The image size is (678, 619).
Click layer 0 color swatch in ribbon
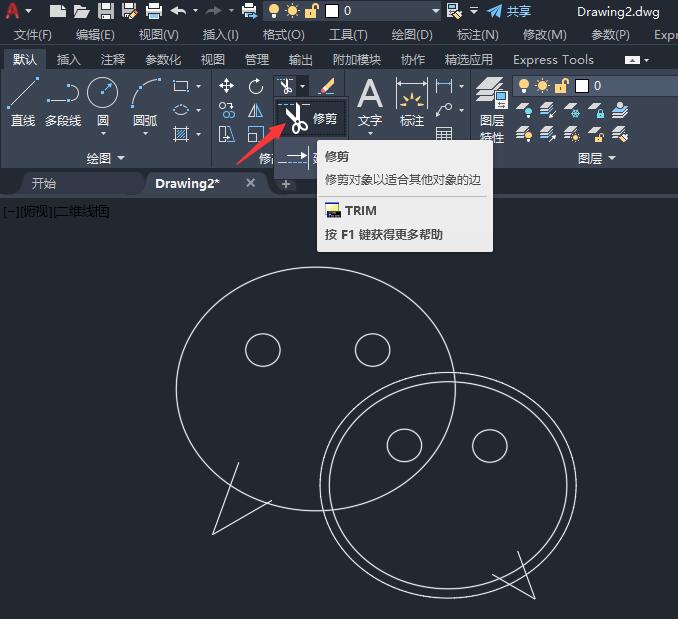click(x=582, y=86)
